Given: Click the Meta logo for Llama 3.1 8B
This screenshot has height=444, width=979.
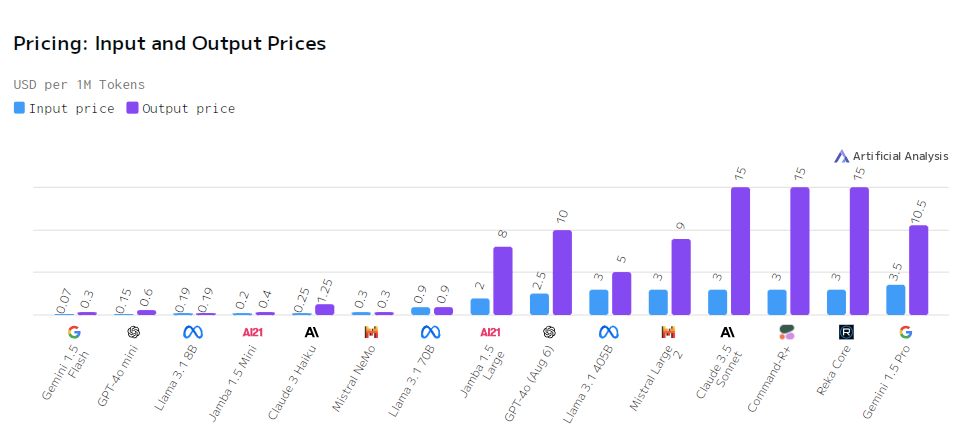Looking at the screenshot, I should click(x=193, y=332).
